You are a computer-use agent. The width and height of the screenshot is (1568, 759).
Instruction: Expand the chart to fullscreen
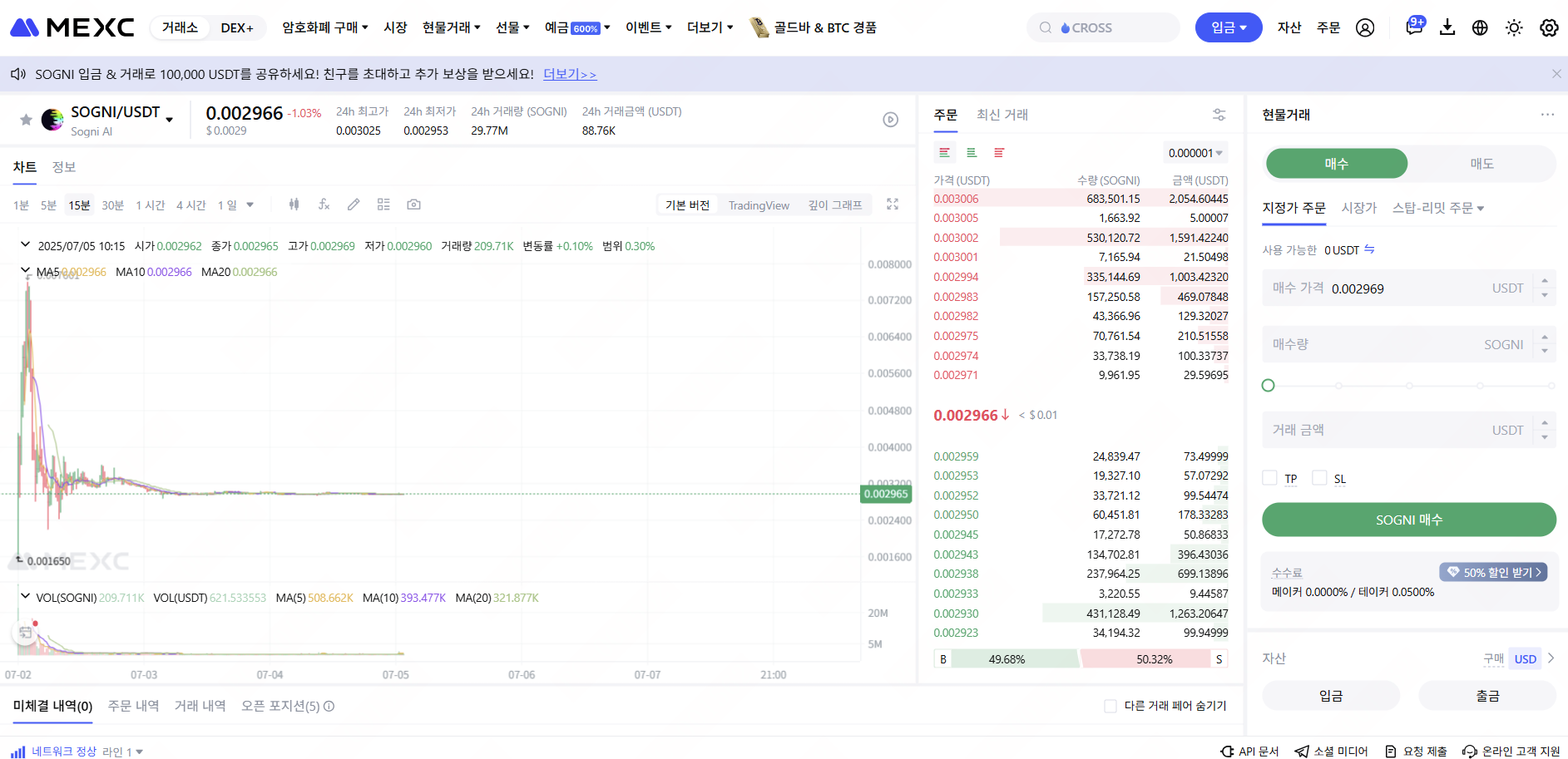tap(893, 205)
